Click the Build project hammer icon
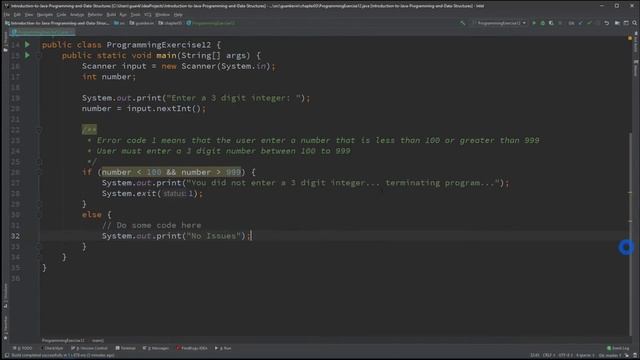Viewport: 640px width, 360px height. point(462,23)
